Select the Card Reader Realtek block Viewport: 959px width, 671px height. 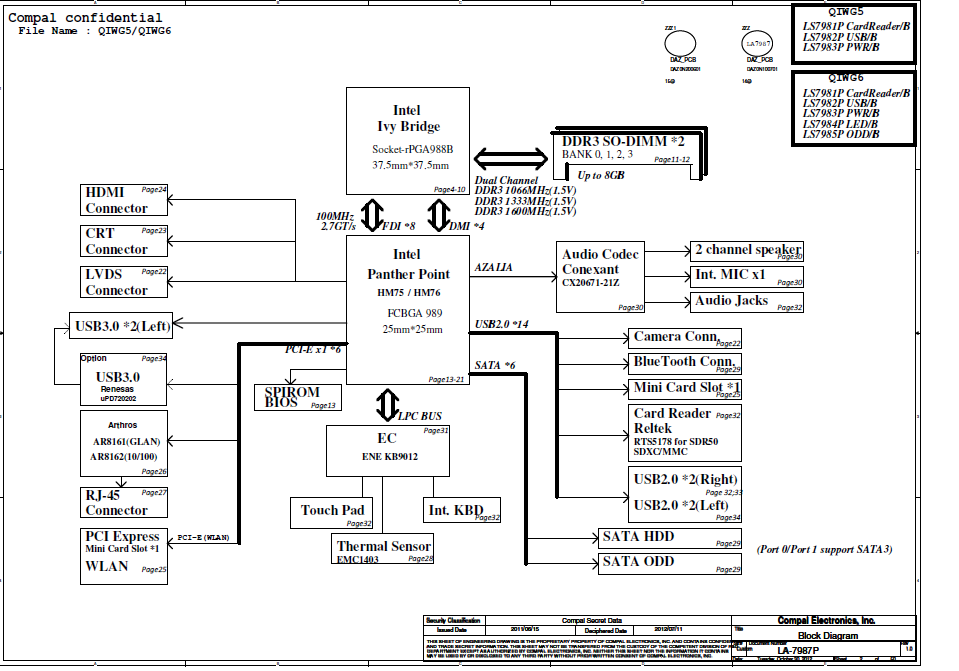685,432
